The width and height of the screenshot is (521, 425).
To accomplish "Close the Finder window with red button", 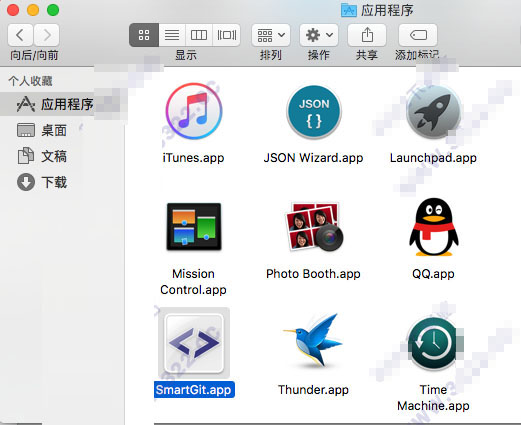I will coord(13,10).
